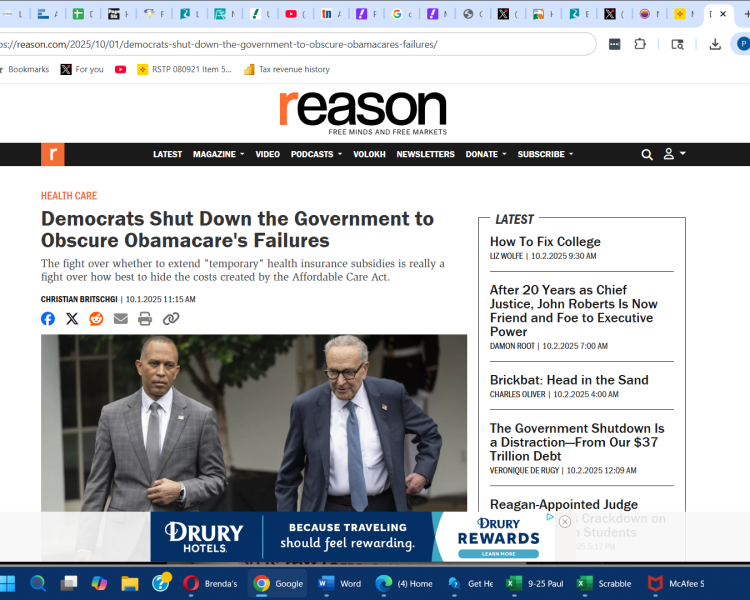This screenshot has width=750, height=600.
Task: Close the Drury Hotels ad banner
Action: tap(564, 522)
